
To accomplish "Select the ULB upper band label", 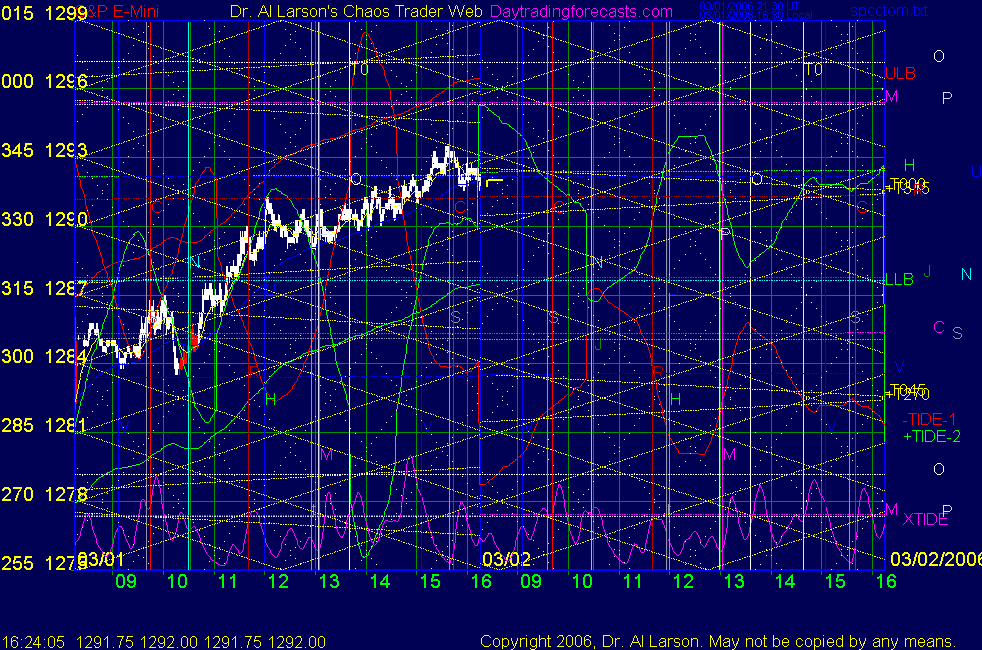I will [x=900, y=73].
